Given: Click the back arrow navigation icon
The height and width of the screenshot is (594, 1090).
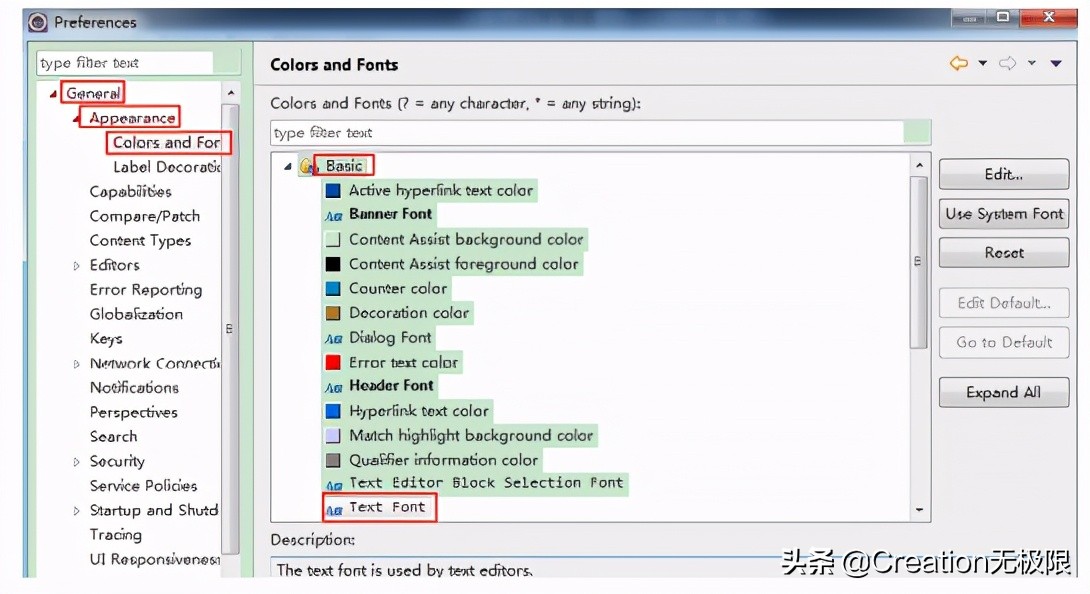Looking at the screenshot, I should [959, 63].
